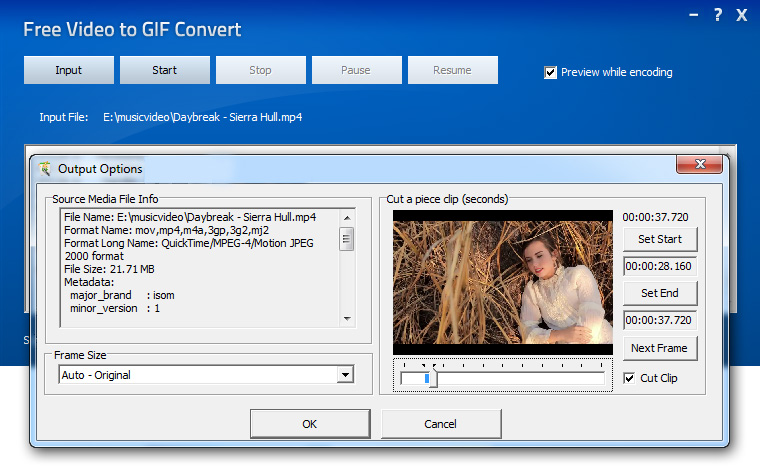
Task: Click the video preview thumbnail
Action: 502,282
